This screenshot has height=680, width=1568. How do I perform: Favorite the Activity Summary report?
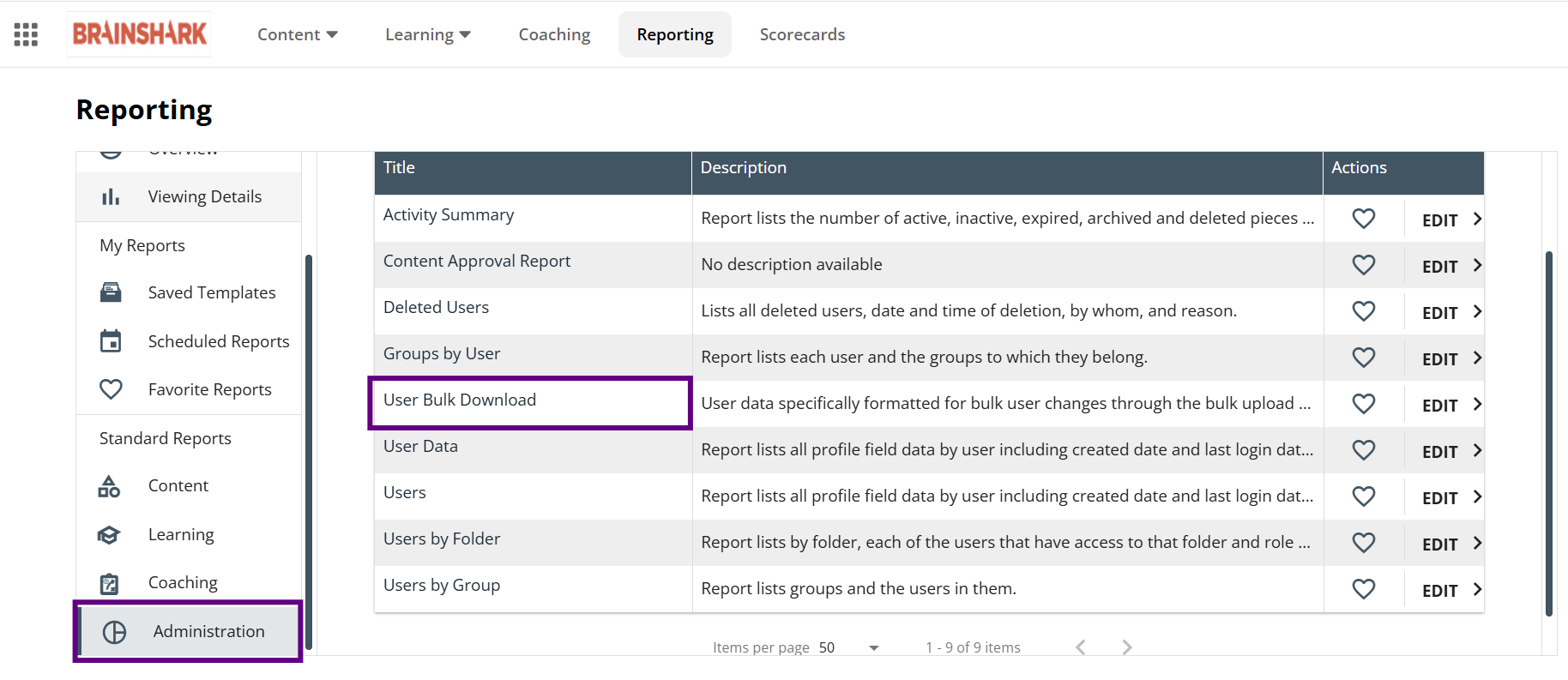click(x=1364, y=219)
